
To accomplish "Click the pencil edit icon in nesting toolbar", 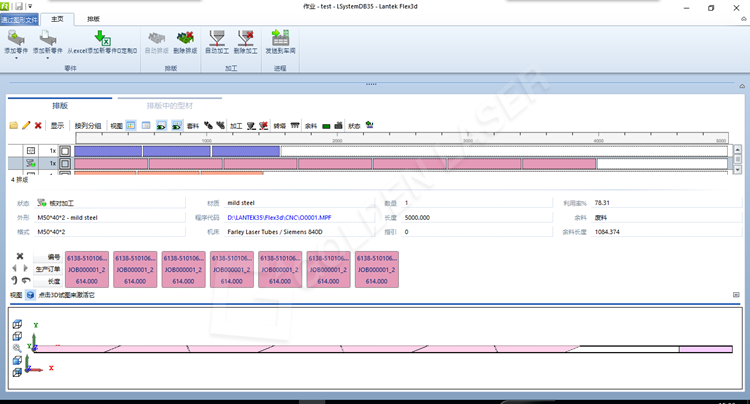I will click(x=26, y=126).
